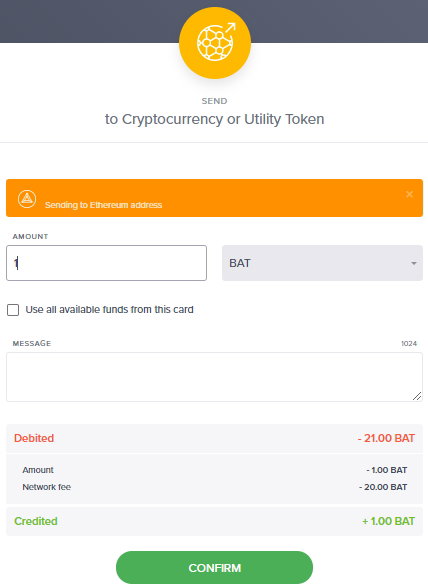Open the BAT currency dropdown

[322, 263]
